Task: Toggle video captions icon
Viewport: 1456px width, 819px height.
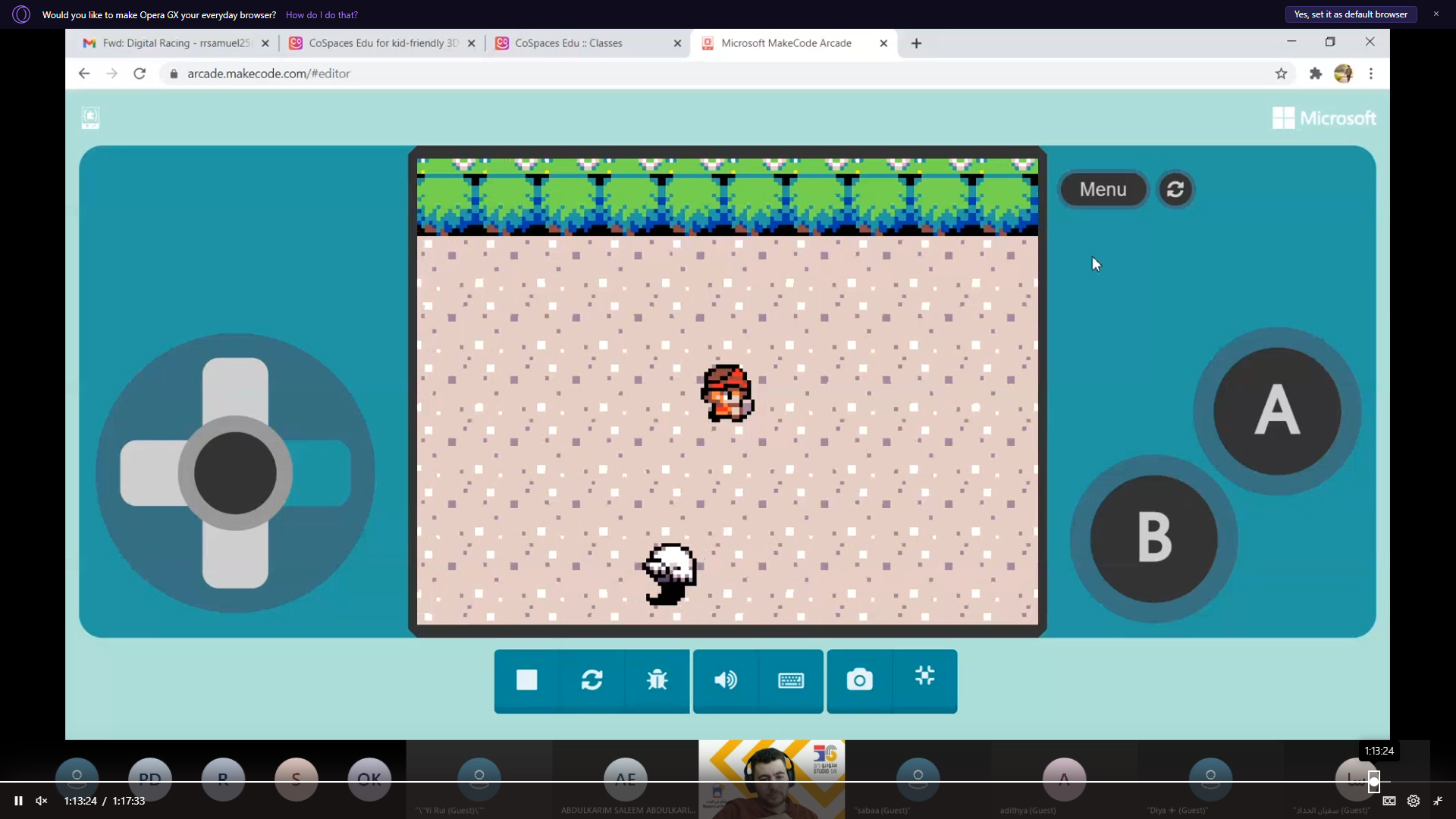Action: [x=1389, y=801]
